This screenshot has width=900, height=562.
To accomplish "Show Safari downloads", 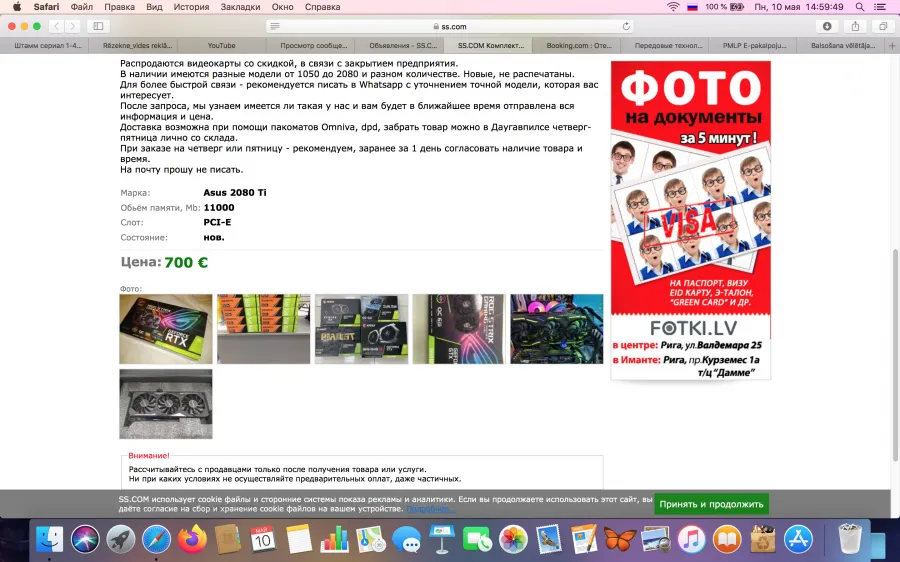I will (827, 26).
